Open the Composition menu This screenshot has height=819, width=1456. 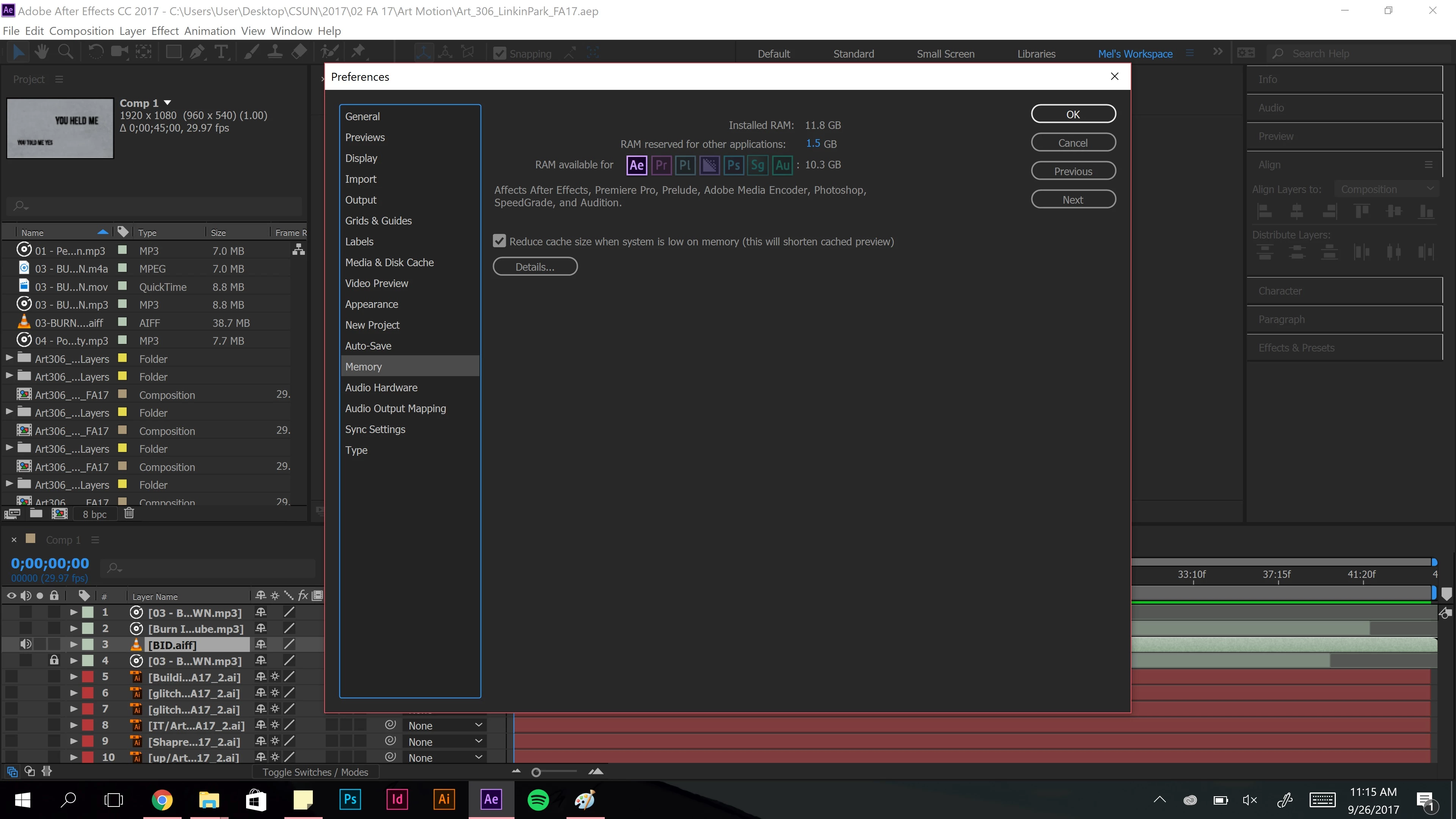coord(82,31)
